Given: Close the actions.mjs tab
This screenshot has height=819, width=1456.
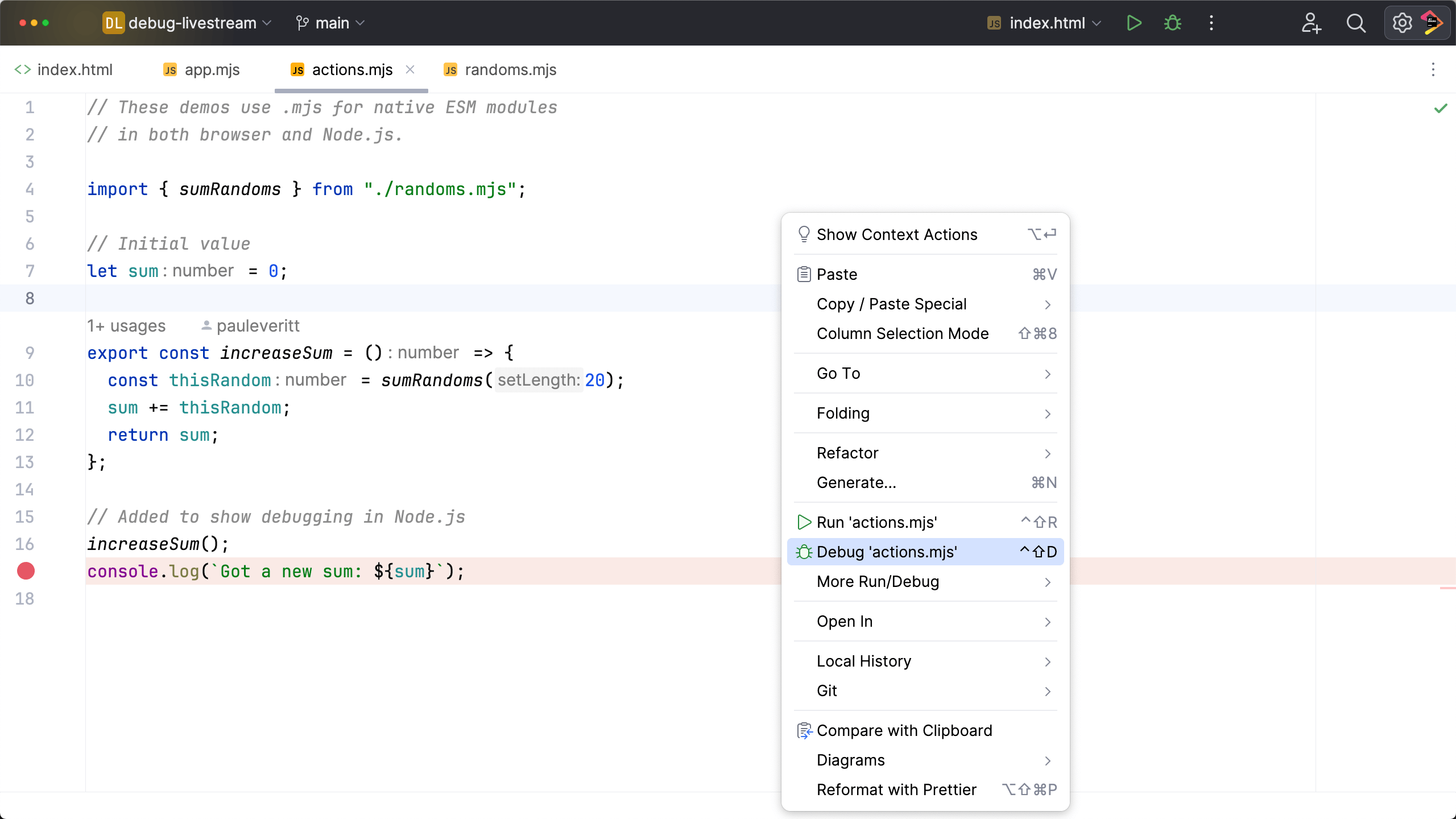Looking at the screenshot, I should point(410,69).
